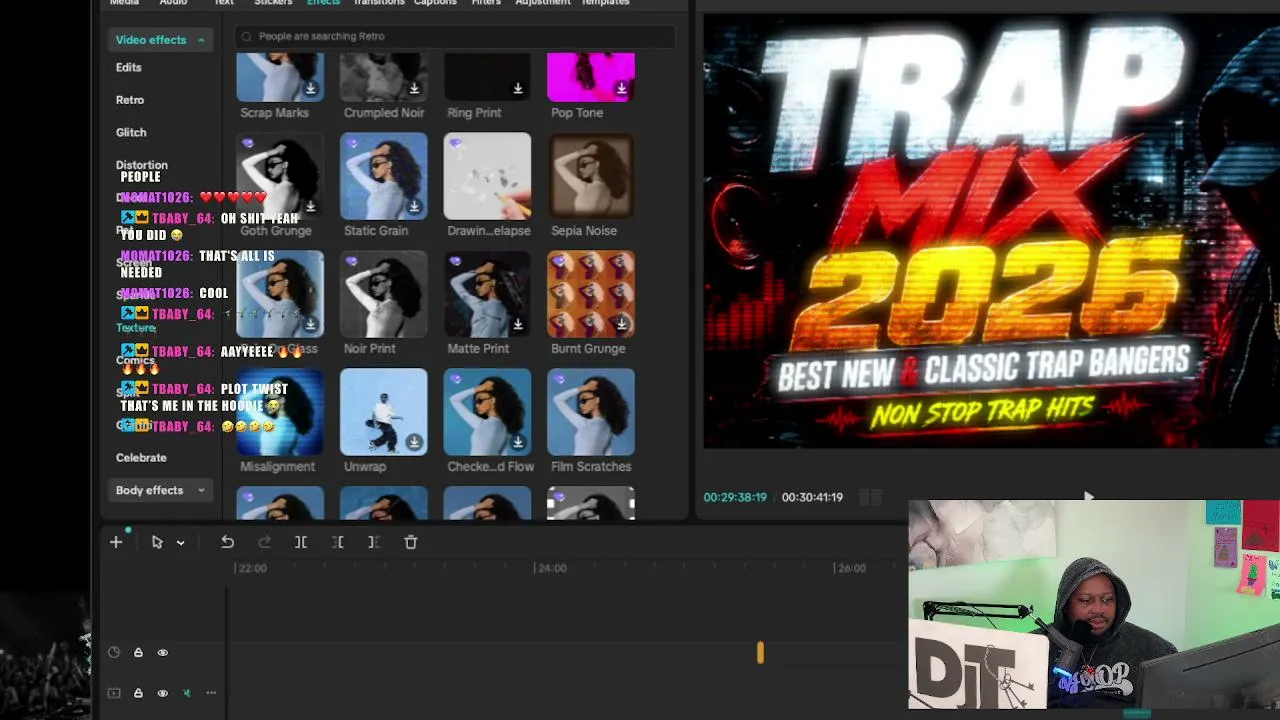Viewport: 1280px width, 720px height.
Task: Click the clock icon on the upper track
Action: 114,653
